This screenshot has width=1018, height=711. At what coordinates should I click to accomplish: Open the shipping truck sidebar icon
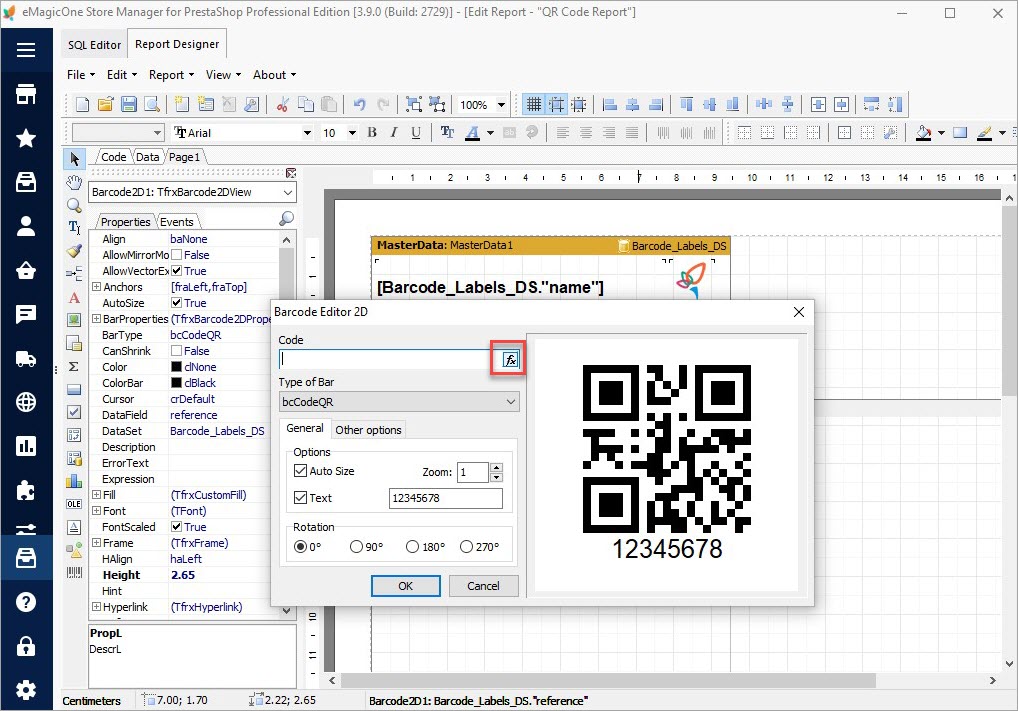(x=26, y=358)
